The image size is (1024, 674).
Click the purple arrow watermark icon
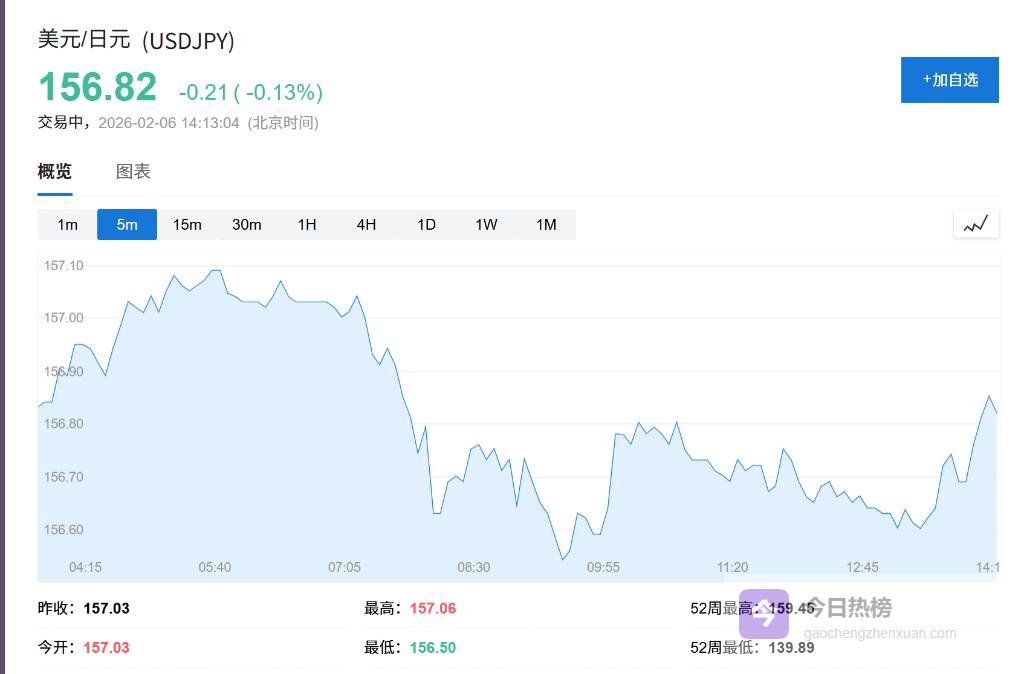coord(764,613)
